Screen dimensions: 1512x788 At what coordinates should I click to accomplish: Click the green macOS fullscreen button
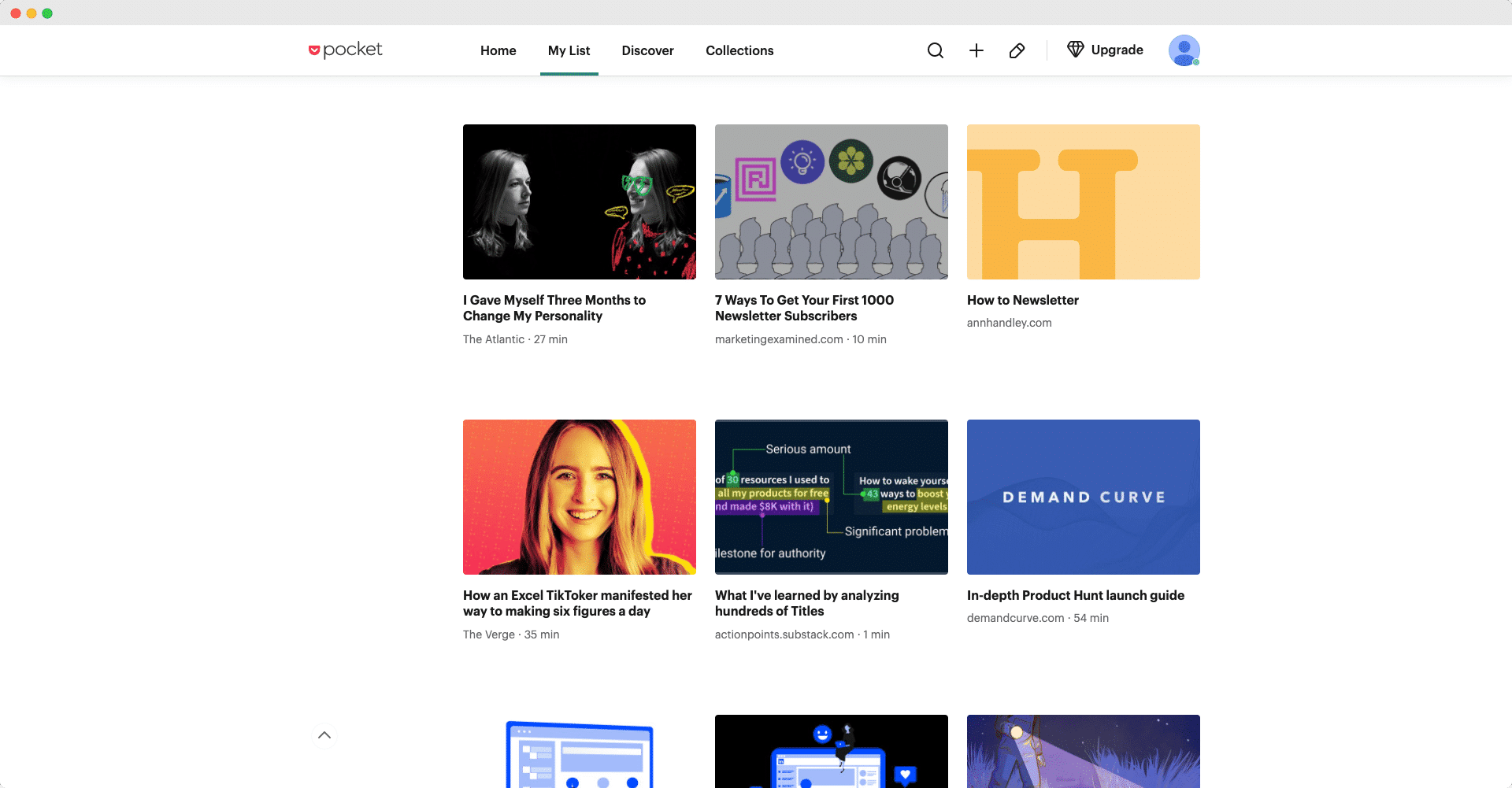47,13
